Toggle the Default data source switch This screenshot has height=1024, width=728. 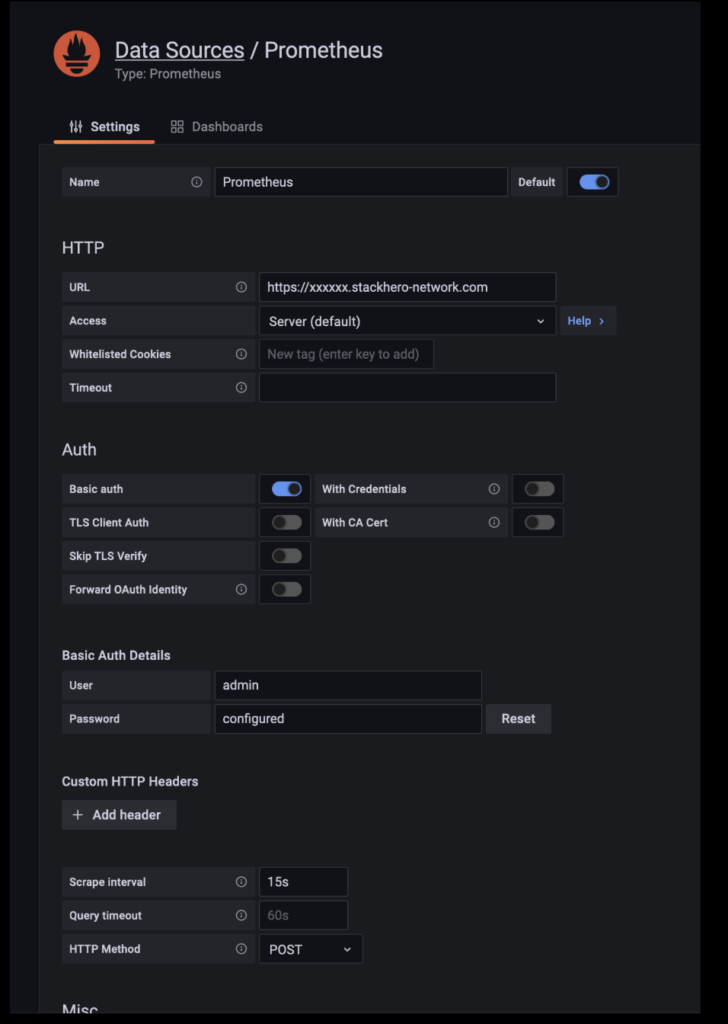coord(594,182)
